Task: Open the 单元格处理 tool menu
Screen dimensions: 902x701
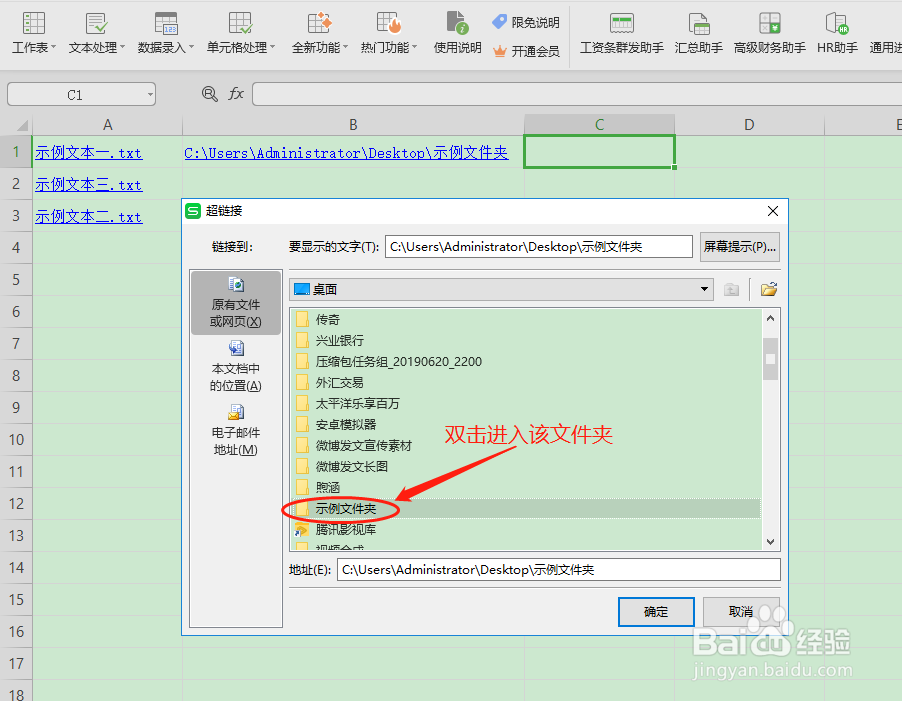Action: [240, 33]
